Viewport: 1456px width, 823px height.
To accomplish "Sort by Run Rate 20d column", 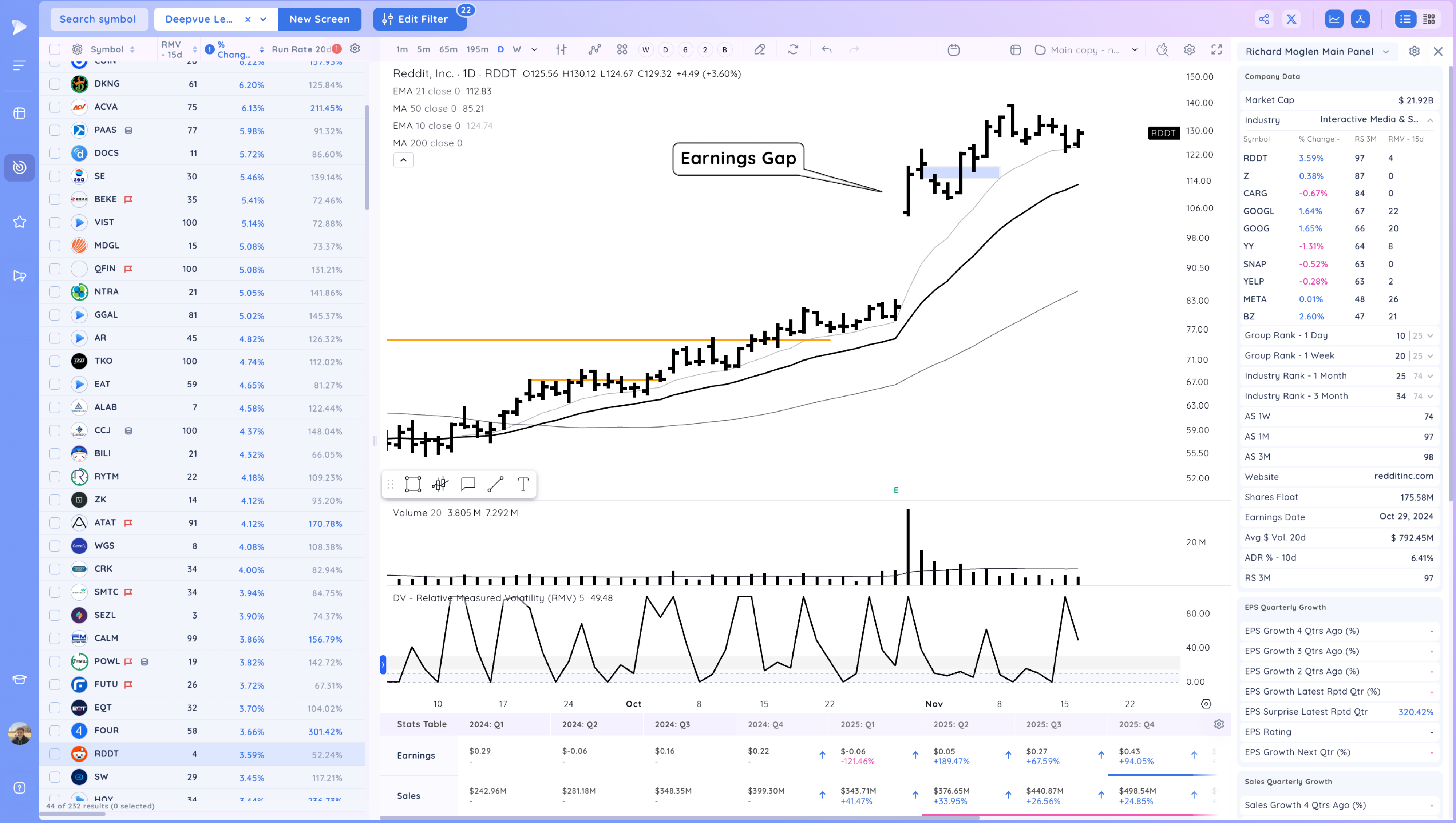I will click(301, 49).
